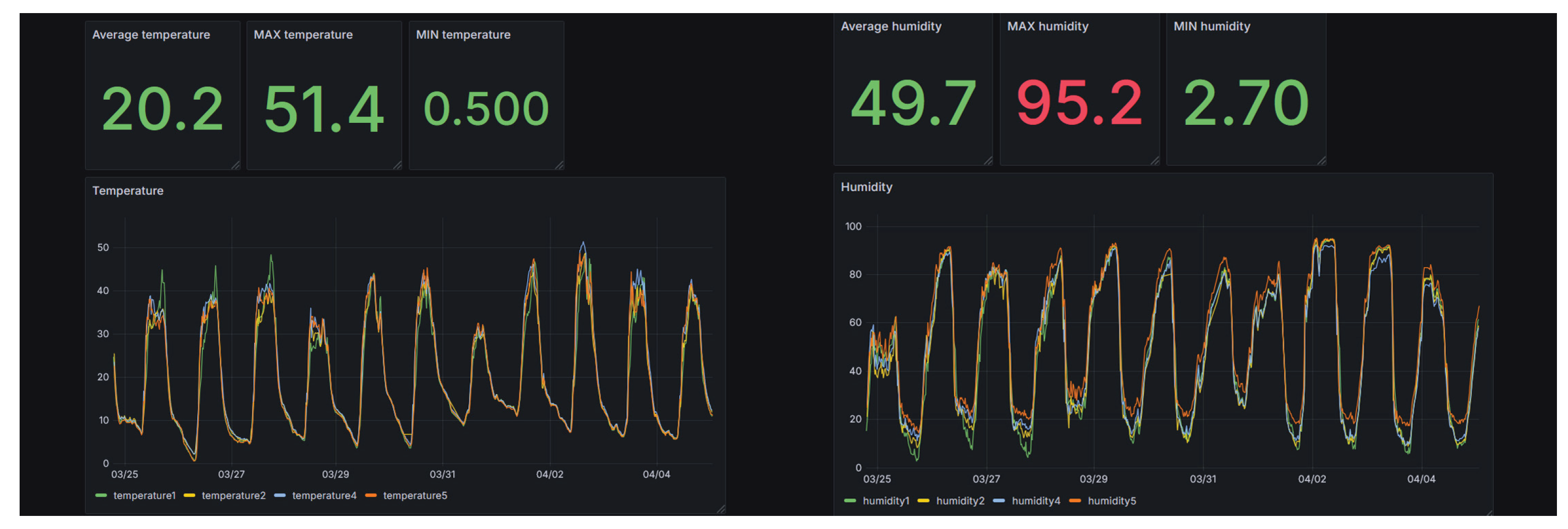The height and width of the screenshot is (529, 1568).
Task: Click yellow color swatch beside temperature2
Action: tap(189, 495)
